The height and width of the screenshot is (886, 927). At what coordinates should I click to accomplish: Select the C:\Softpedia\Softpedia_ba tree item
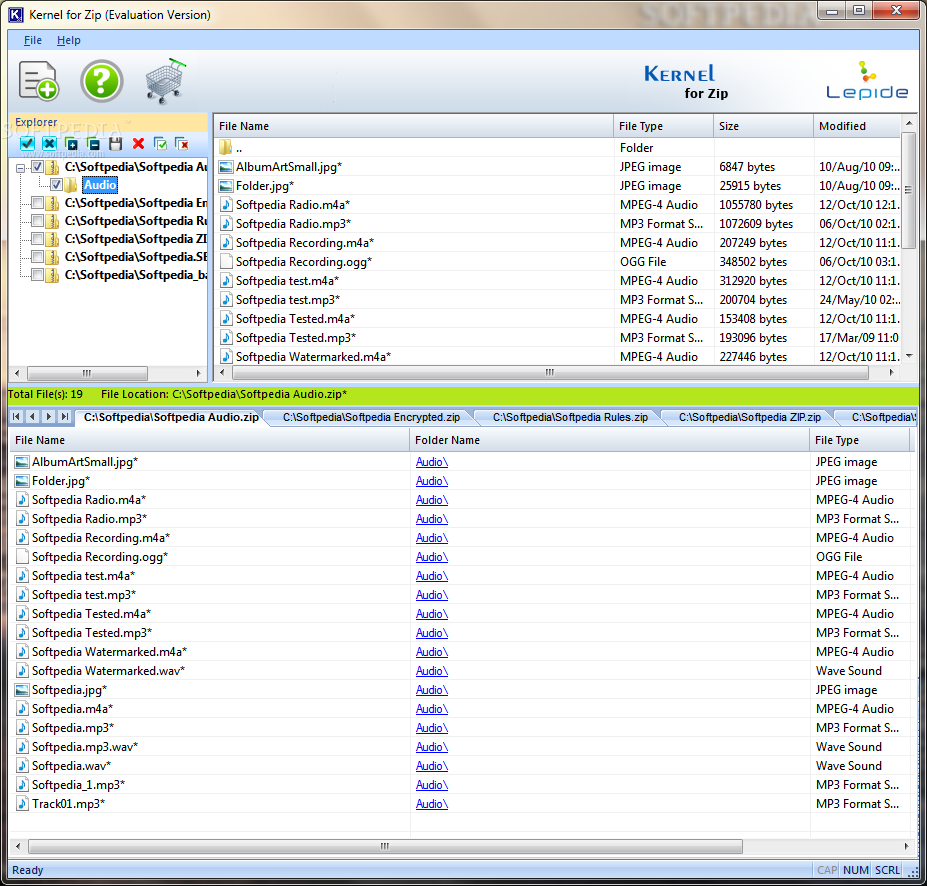point(135,275)
